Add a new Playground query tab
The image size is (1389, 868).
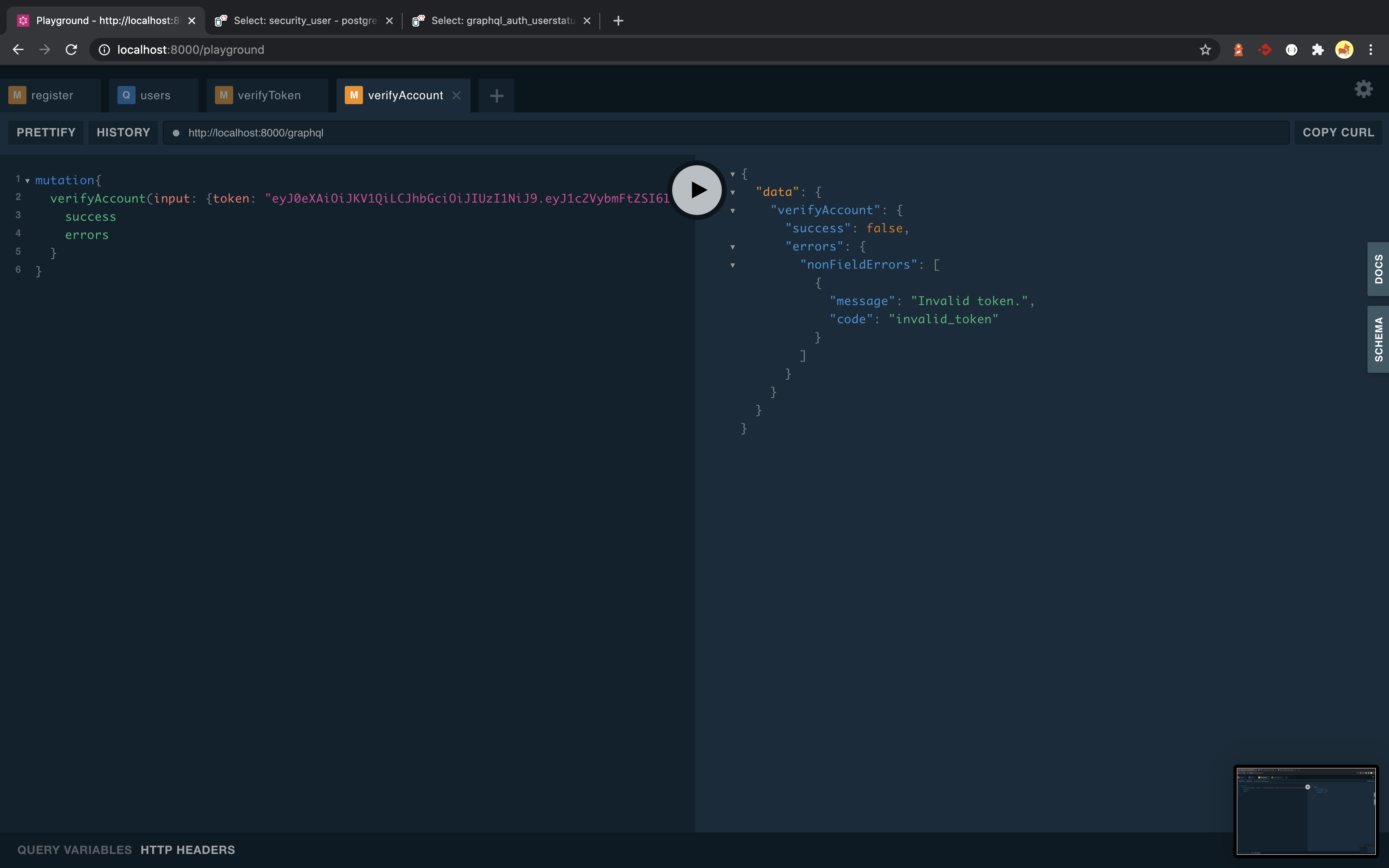(496, 96)
